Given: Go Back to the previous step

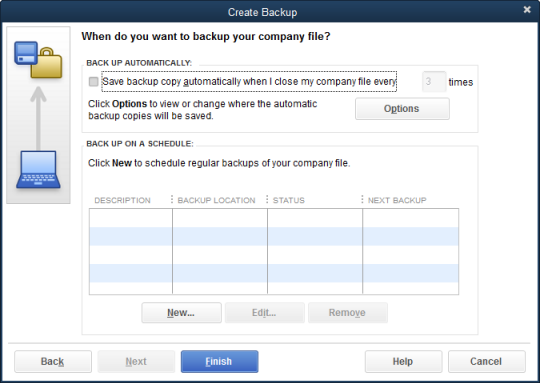Looking at the screenshot, I should coord(53,362).
